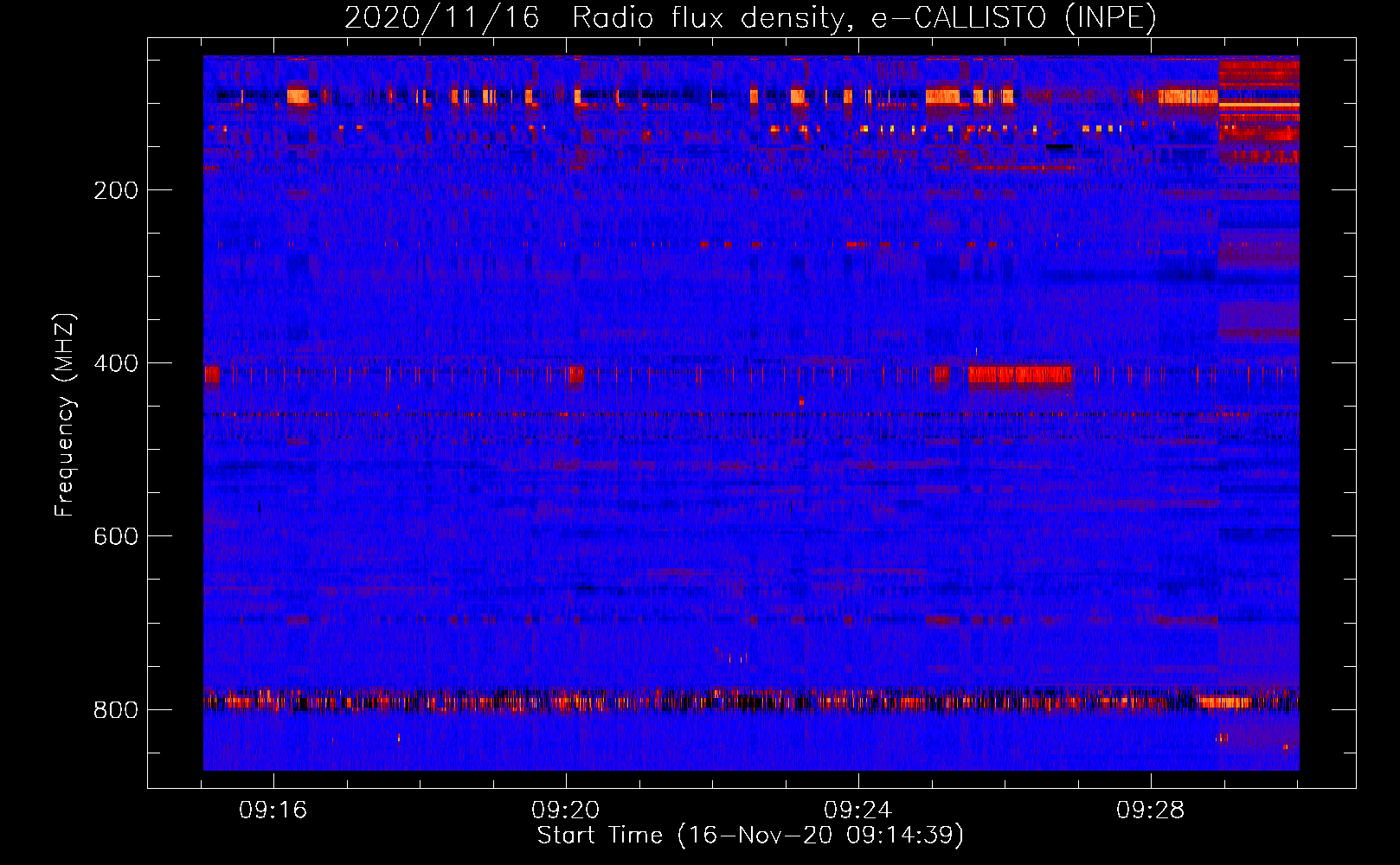
Task: Click the long red burst at 400 MHz
Action: 1020,375
